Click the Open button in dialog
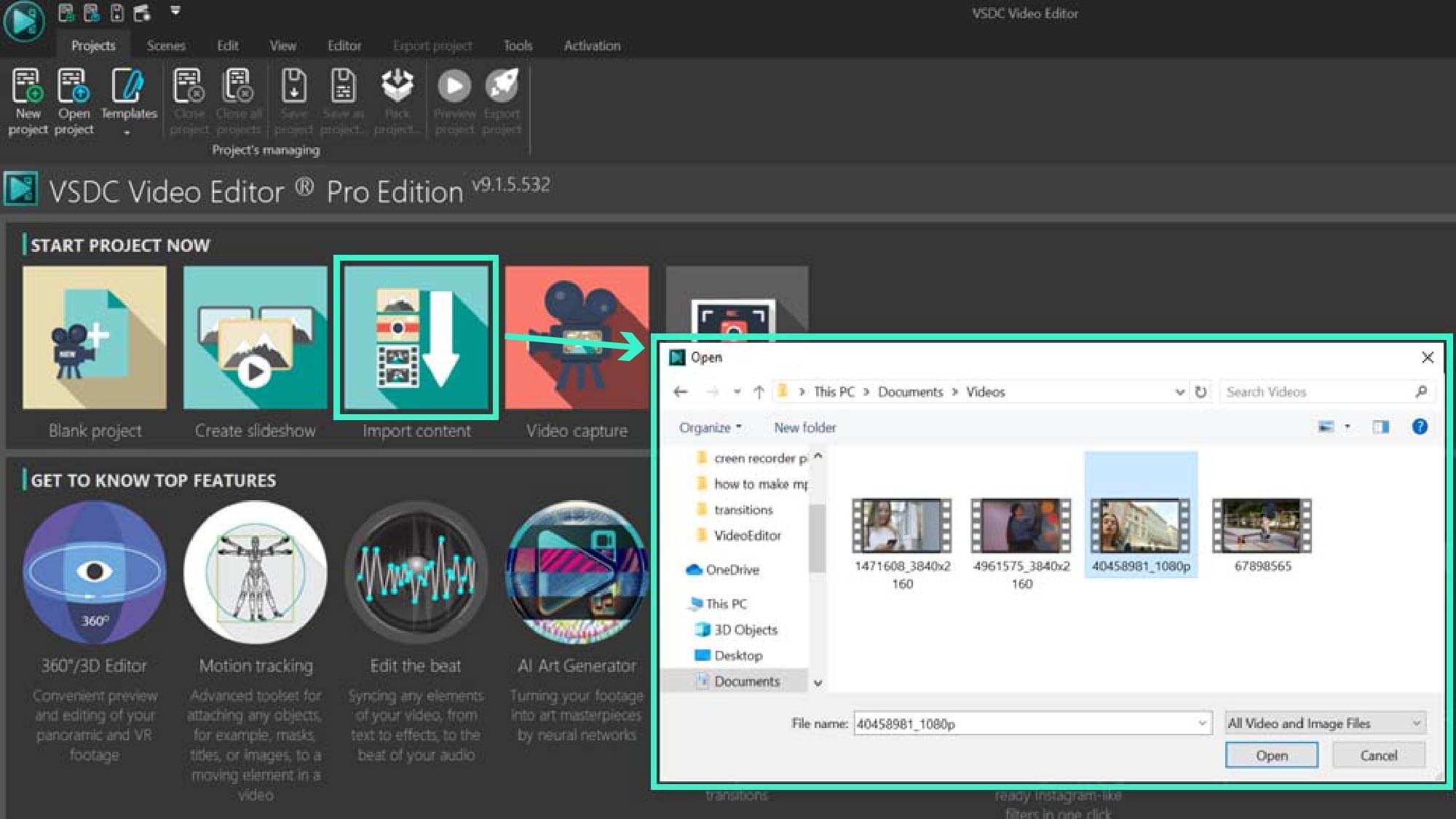 point(1271,756)
